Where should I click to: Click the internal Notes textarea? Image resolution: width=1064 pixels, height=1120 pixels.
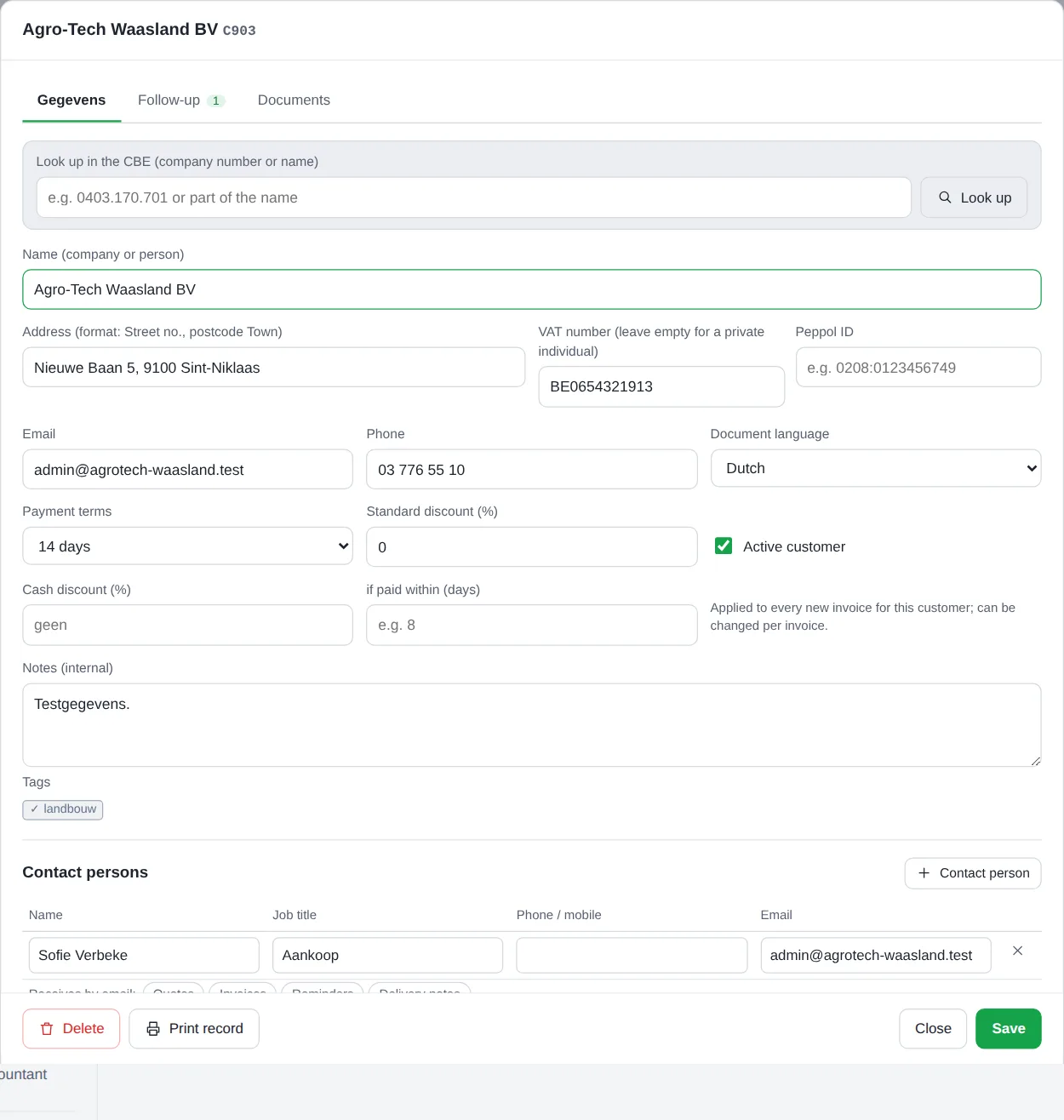pyautogui.click(x=532, y=725)
